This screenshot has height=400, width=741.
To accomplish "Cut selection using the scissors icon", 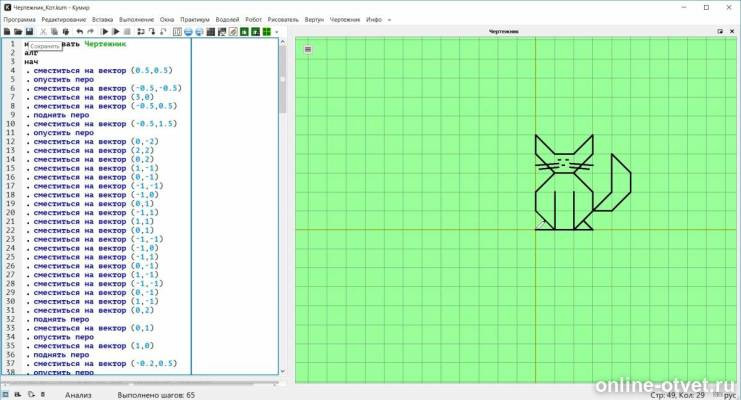I will point(43,32).
